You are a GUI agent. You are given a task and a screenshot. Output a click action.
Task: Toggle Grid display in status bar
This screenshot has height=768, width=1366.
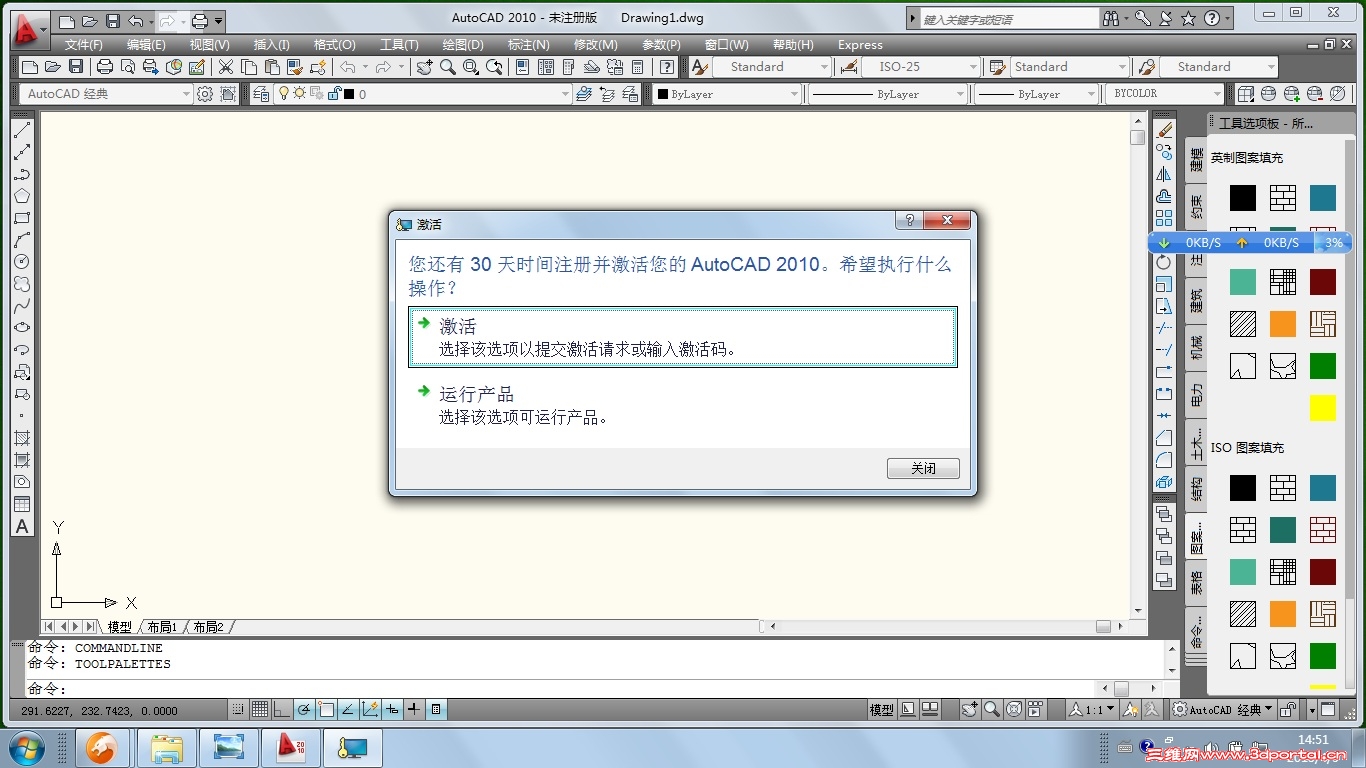coord(260,710)
